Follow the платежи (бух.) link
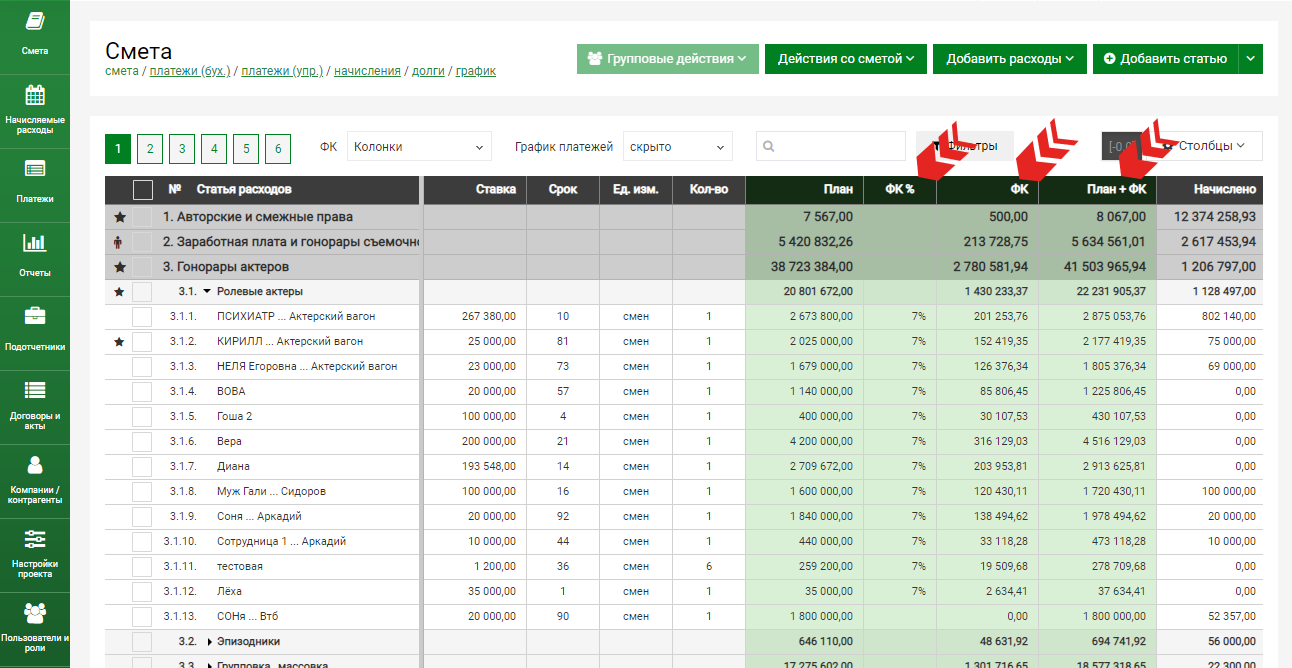This screenshot has width=1292, height=668. [190, 71]
